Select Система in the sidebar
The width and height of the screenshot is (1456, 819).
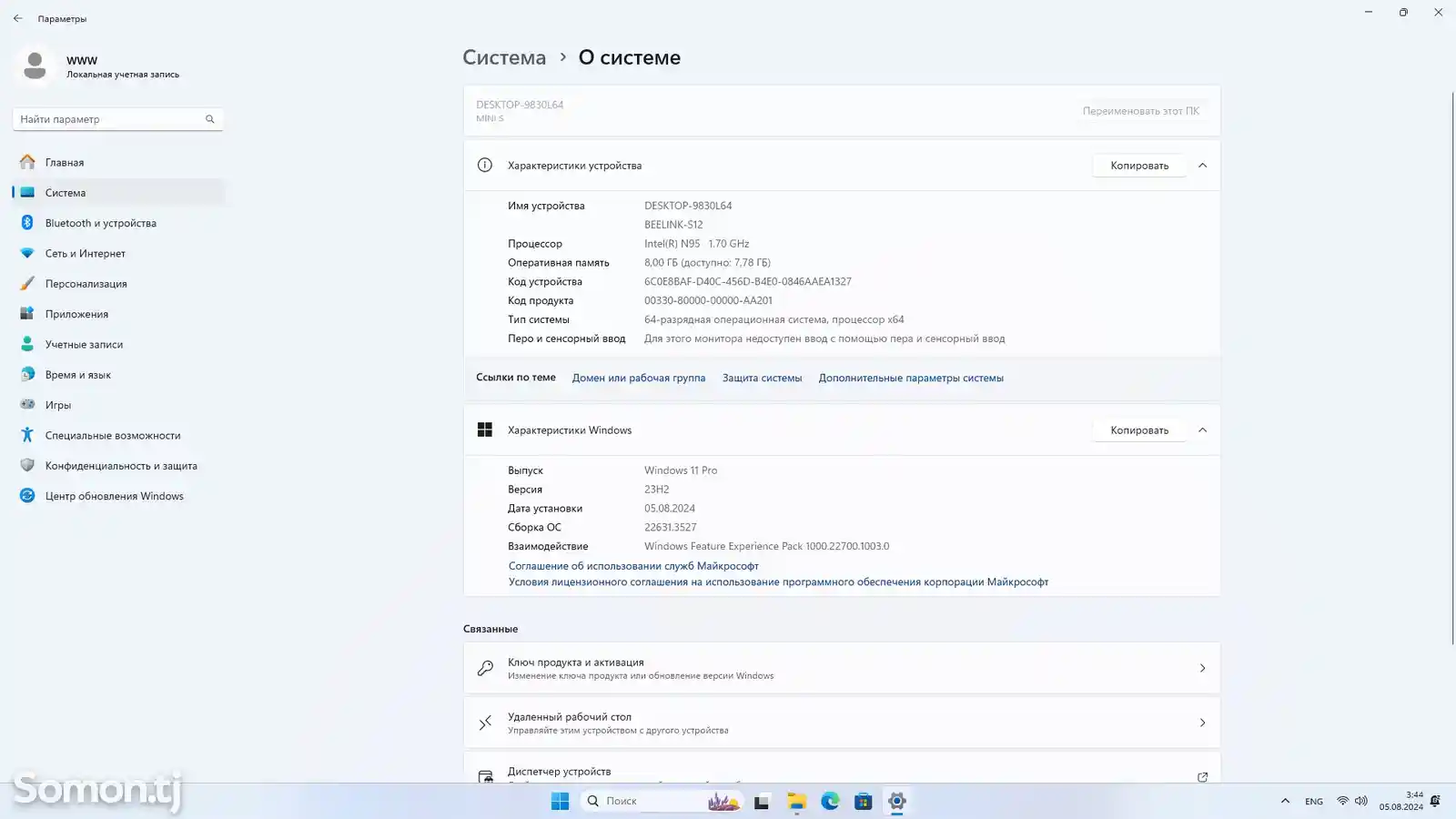click(118, 193)
